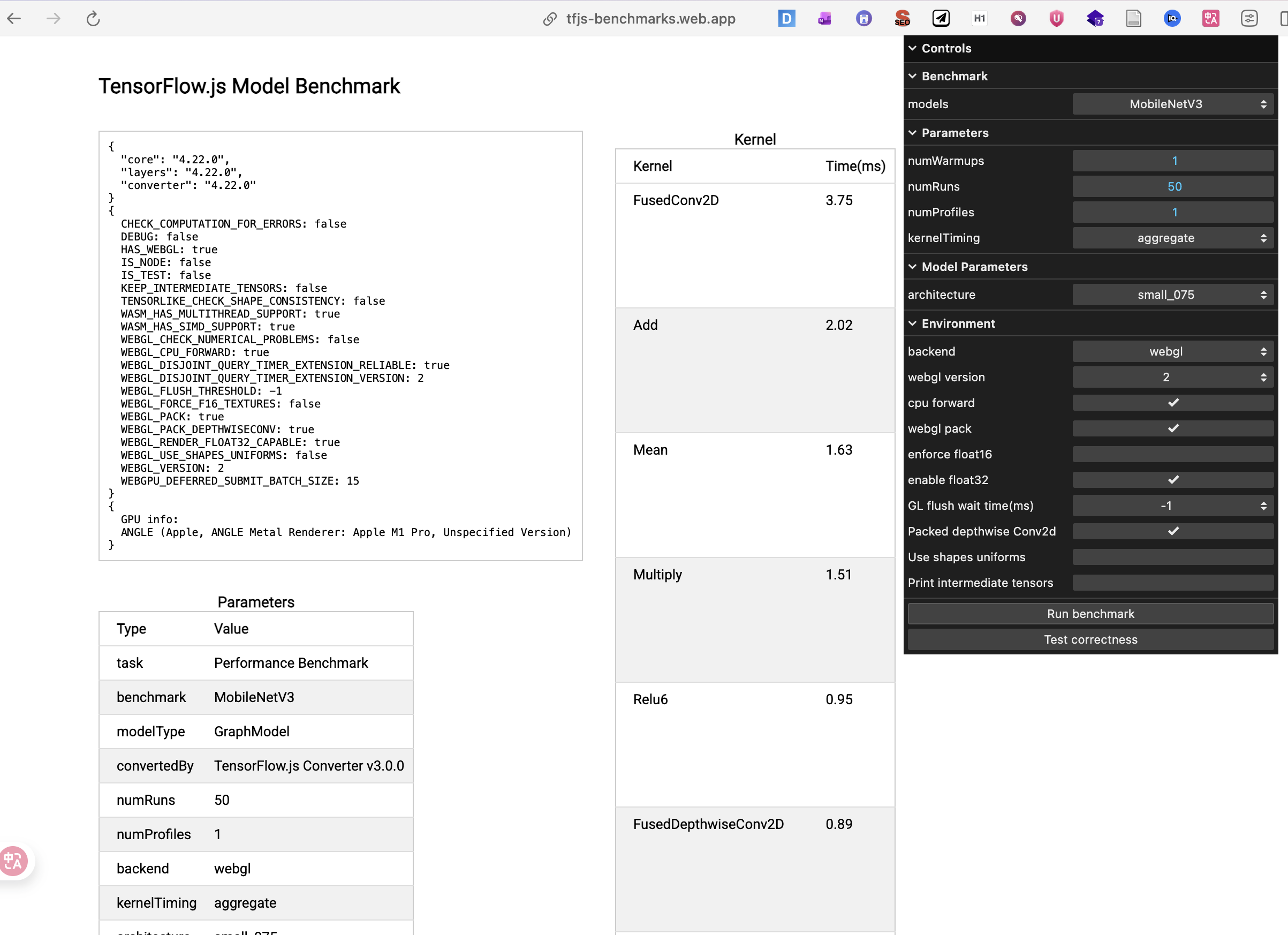Collapse the Environment section header
1288x935 pixels.
(958, 324)
